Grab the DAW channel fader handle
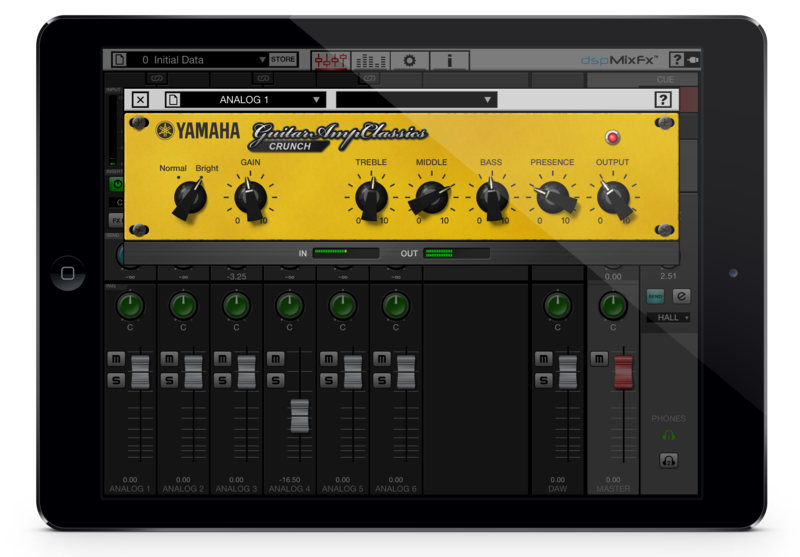This screenshot has width=800, height=557. tap(568, 372)
